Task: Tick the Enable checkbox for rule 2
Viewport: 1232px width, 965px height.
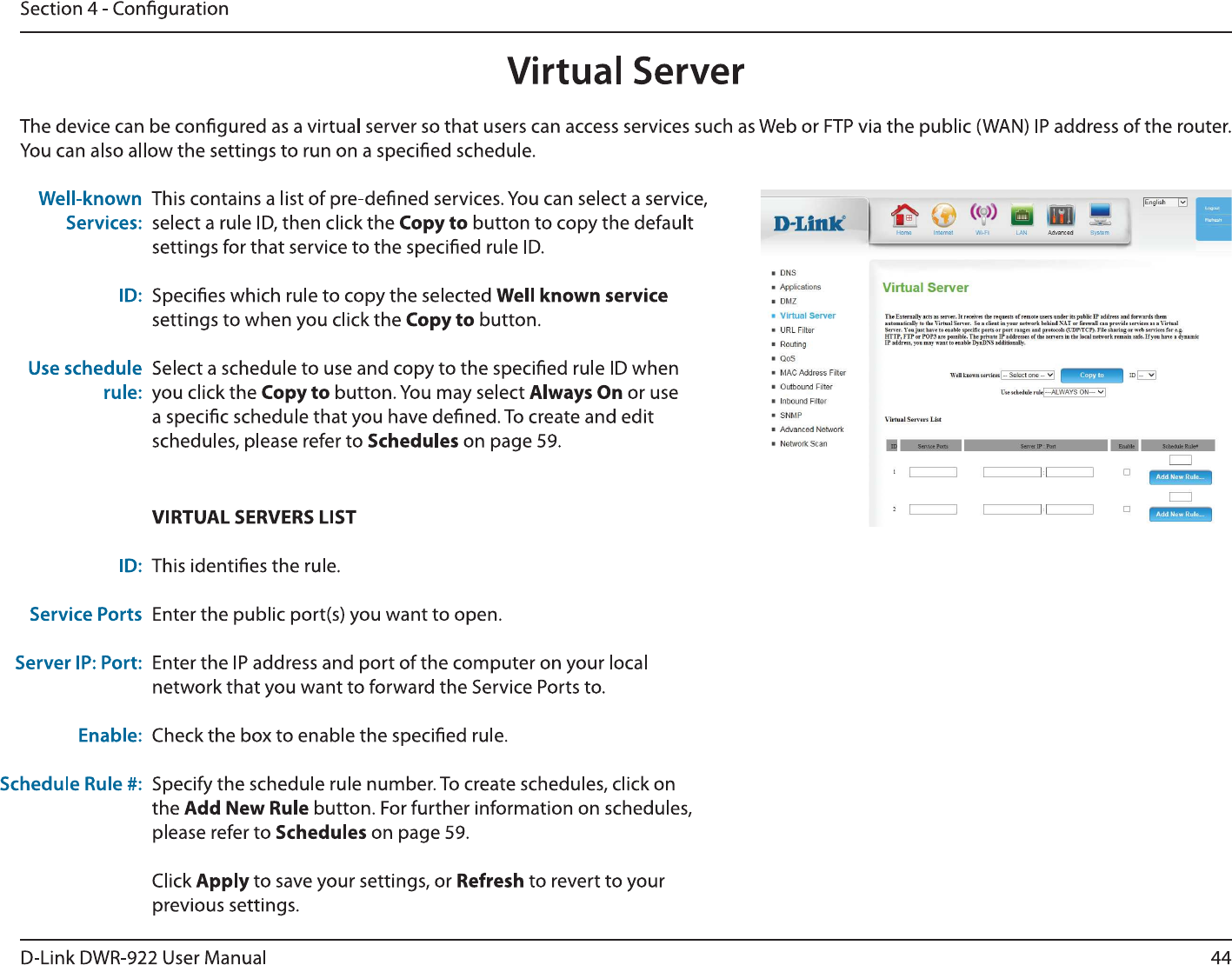Action: click(1127, 509)
